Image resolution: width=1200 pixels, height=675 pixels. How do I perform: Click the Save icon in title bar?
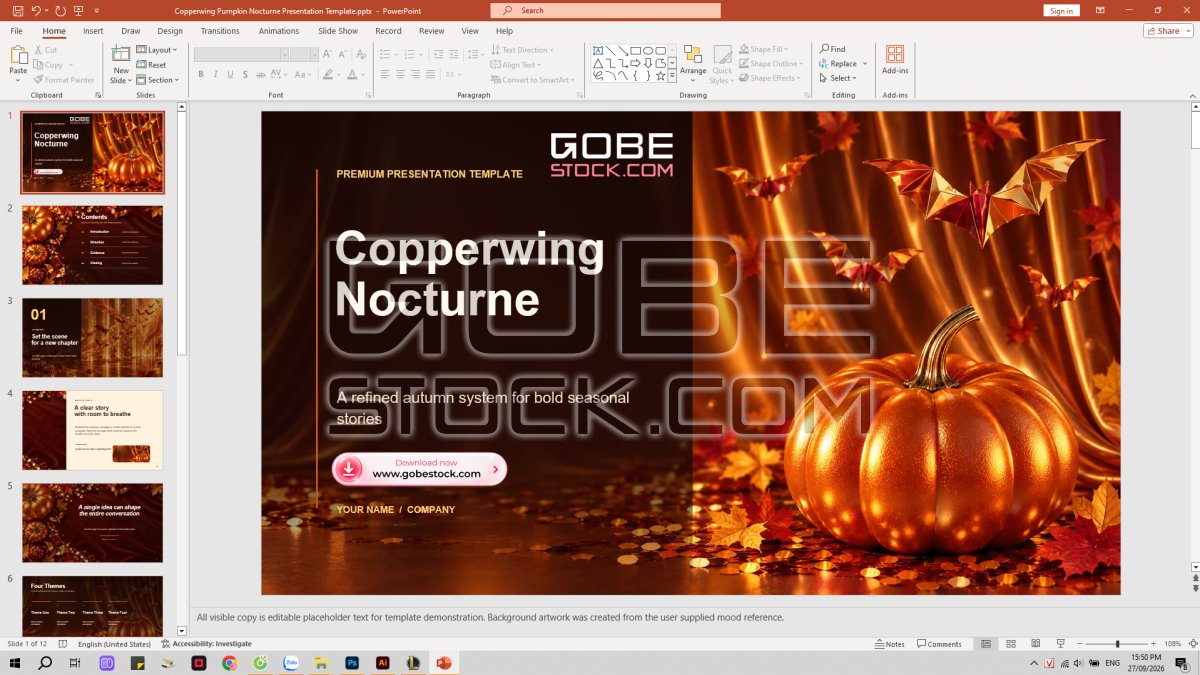pyautogui.click(x=16, y=10)
